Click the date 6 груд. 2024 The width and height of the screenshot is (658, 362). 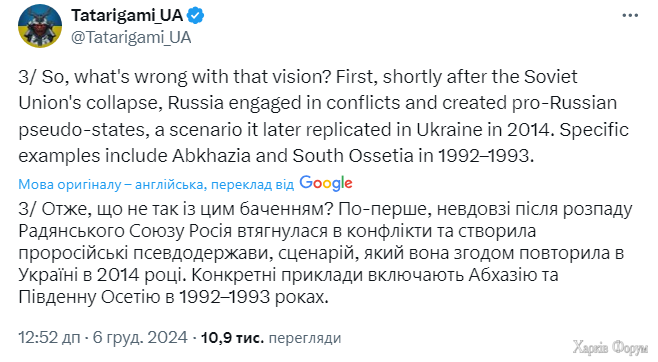pyautogui.click(x=140, y=337)
